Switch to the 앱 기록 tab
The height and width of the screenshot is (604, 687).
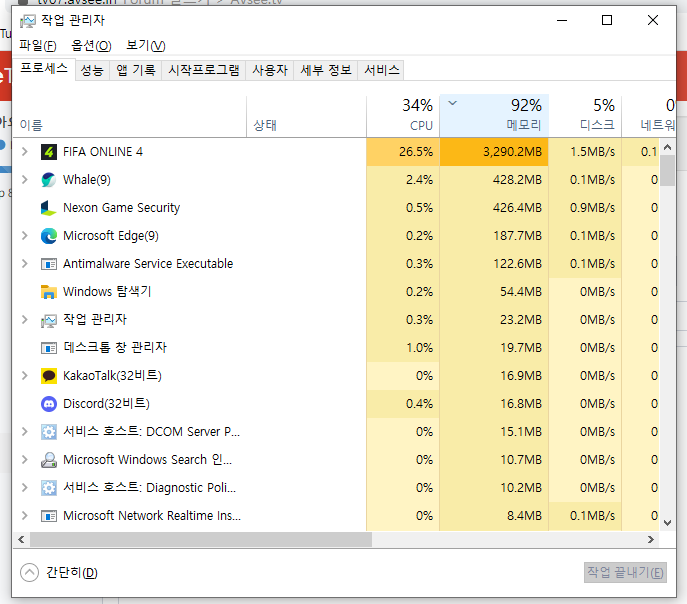136,71
